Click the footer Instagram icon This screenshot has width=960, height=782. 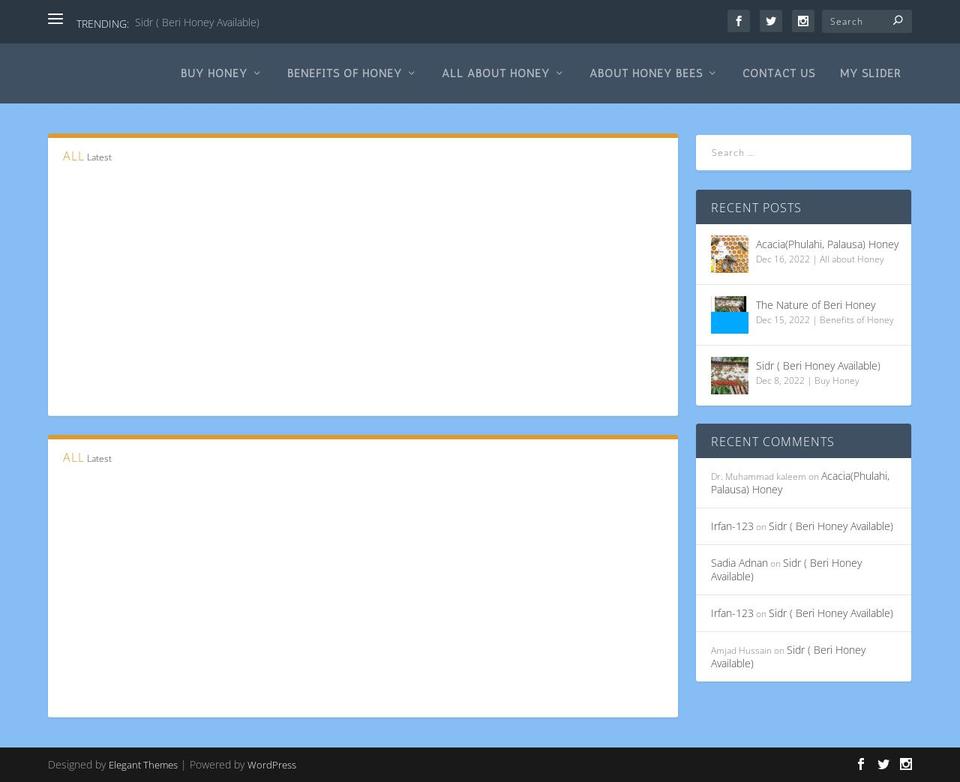(x=906, y=764)
